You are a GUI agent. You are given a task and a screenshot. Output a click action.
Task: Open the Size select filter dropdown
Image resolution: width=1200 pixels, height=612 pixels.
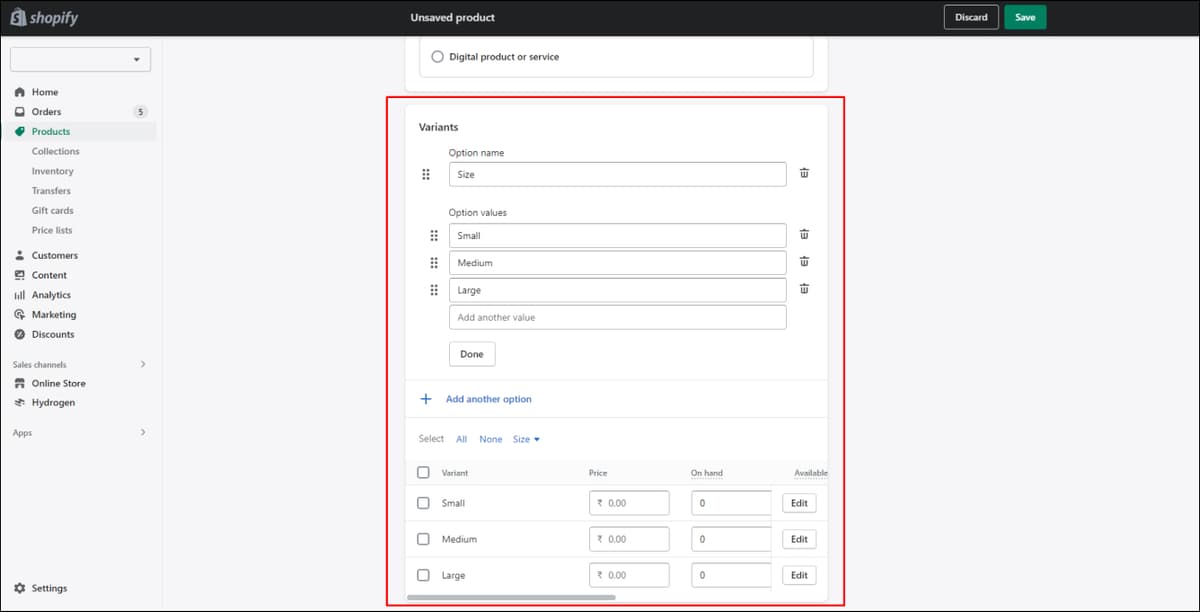526,439
